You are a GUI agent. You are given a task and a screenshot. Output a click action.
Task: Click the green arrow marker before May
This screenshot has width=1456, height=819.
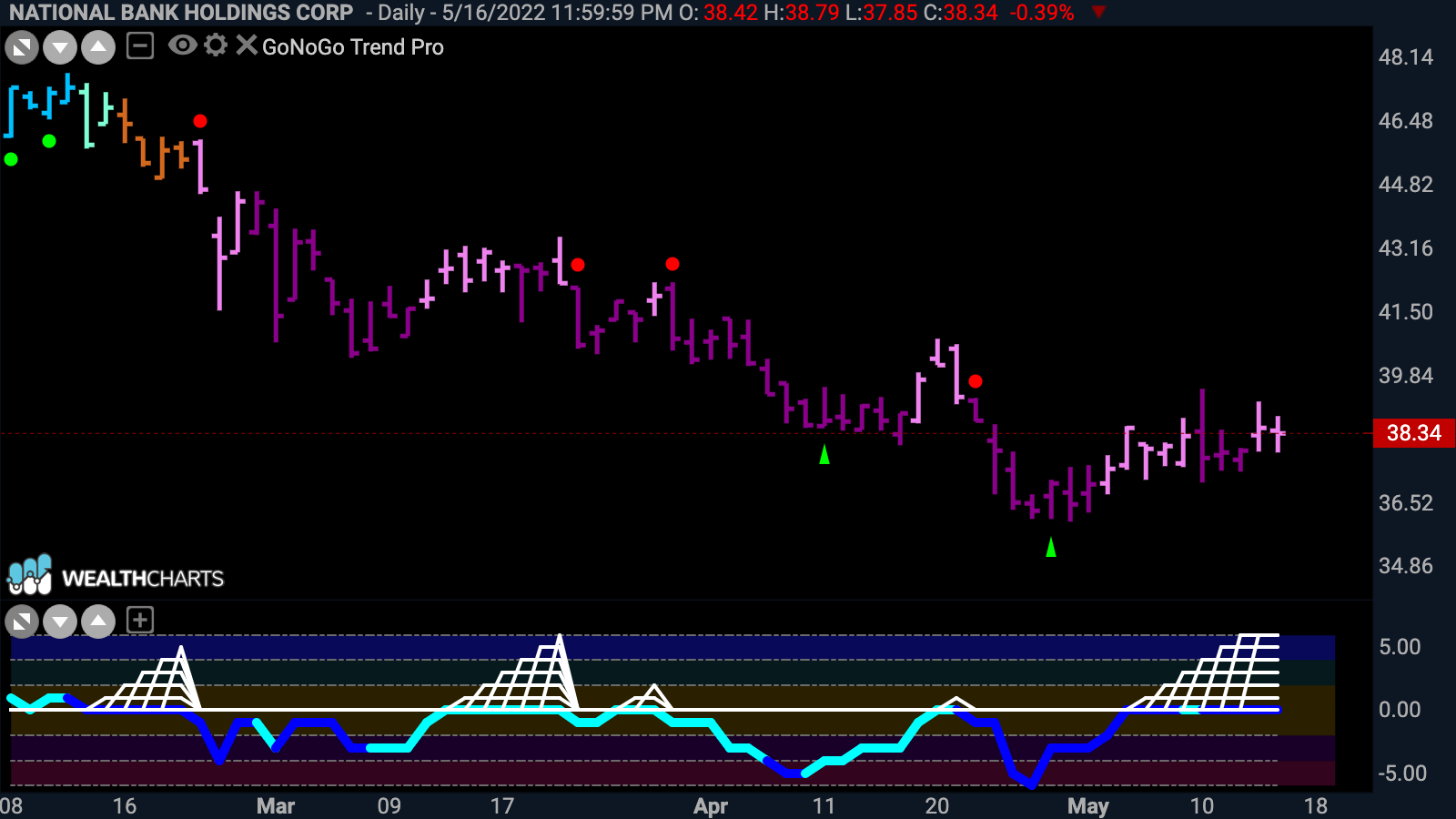point(1051,547)
